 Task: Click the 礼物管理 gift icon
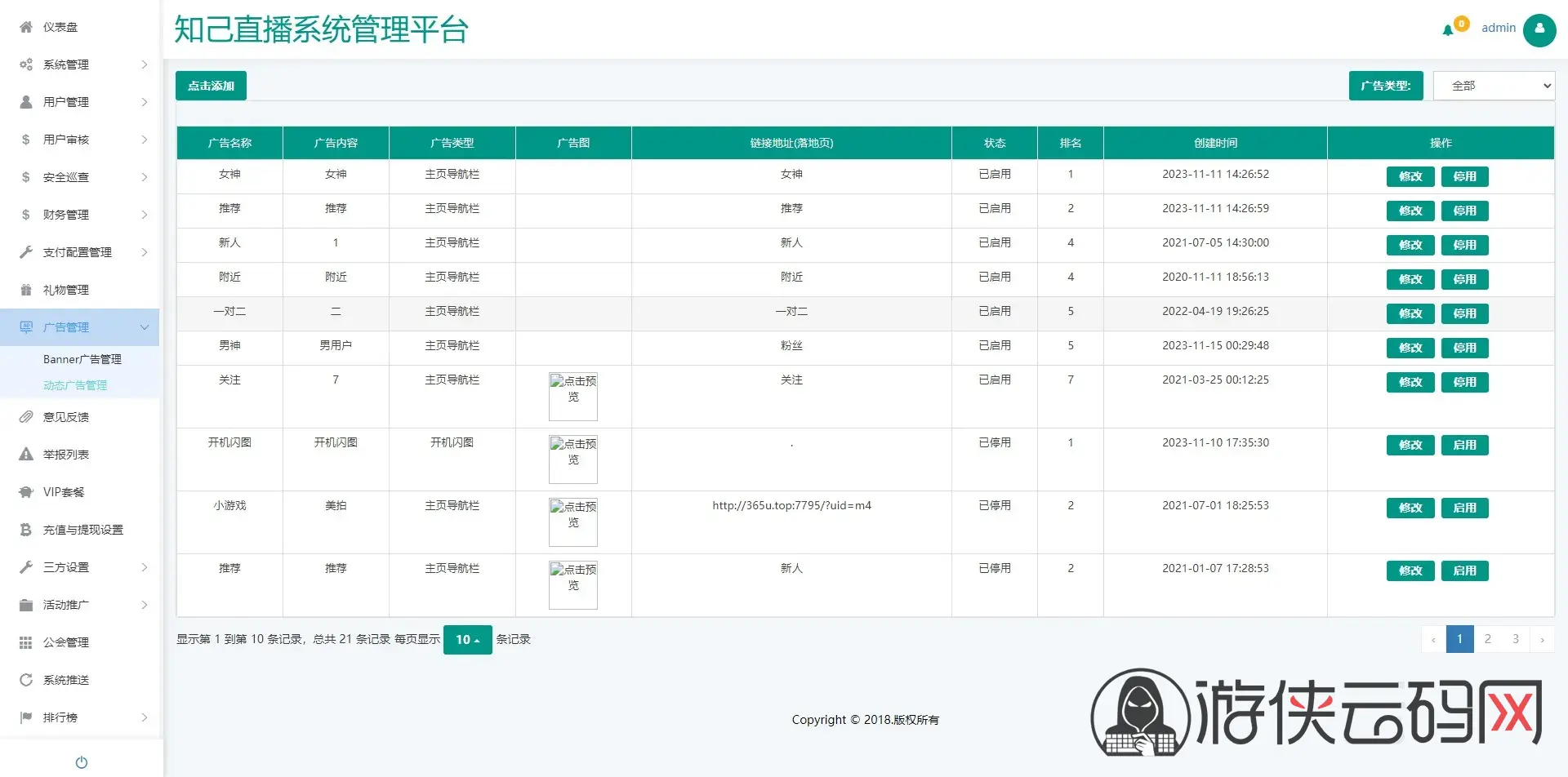coord(26,290)
